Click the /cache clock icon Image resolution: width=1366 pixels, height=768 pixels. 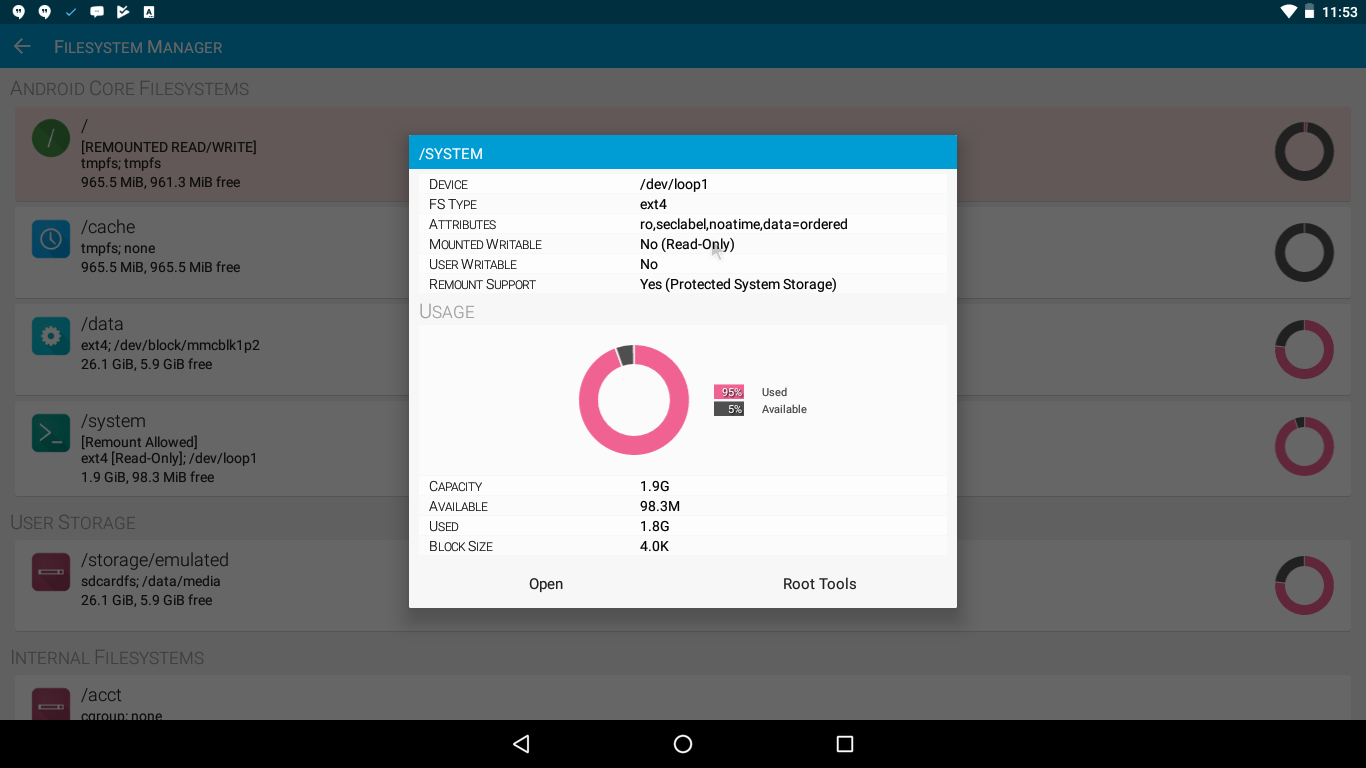pyautogui.click(x=51, y=239)
